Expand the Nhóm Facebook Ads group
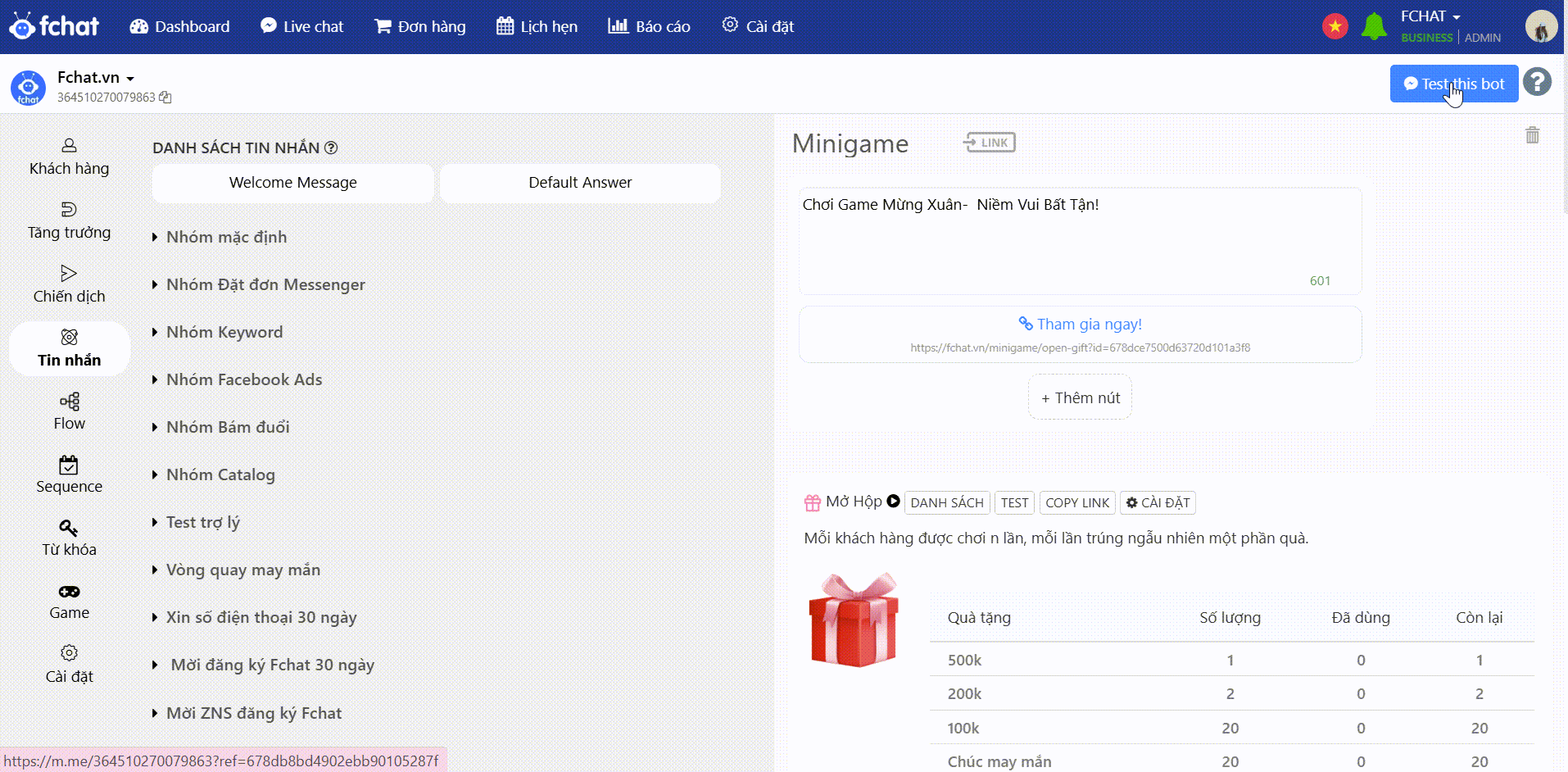 [244, 379]
